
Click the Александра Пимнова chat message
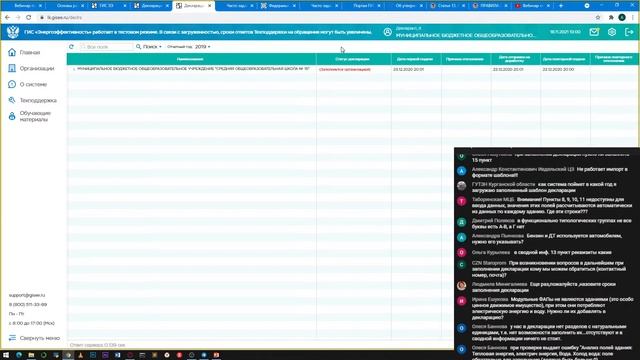coord(547,239)
